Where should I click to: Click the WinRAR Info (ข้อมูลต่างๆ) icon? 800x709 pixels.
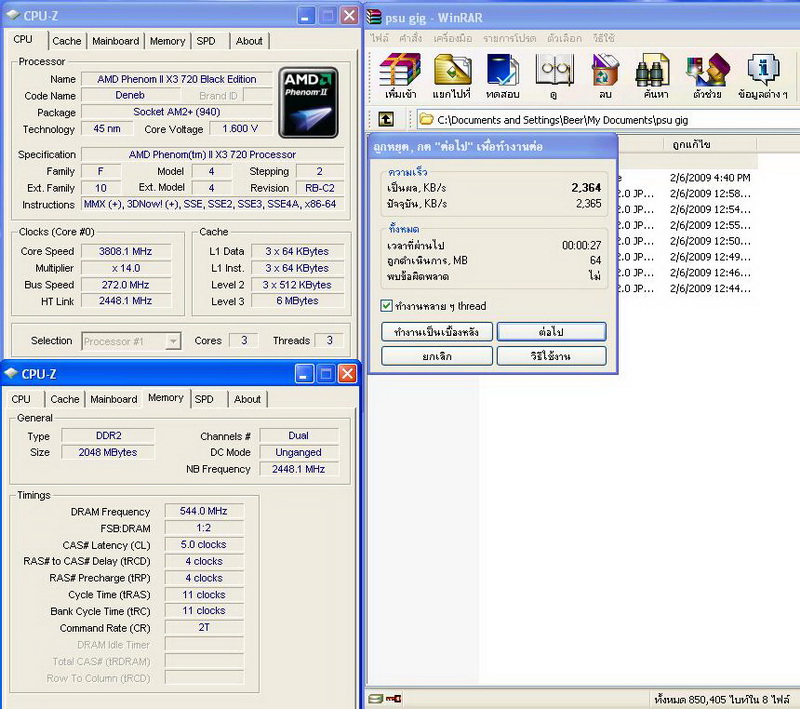tap(763, 75)
